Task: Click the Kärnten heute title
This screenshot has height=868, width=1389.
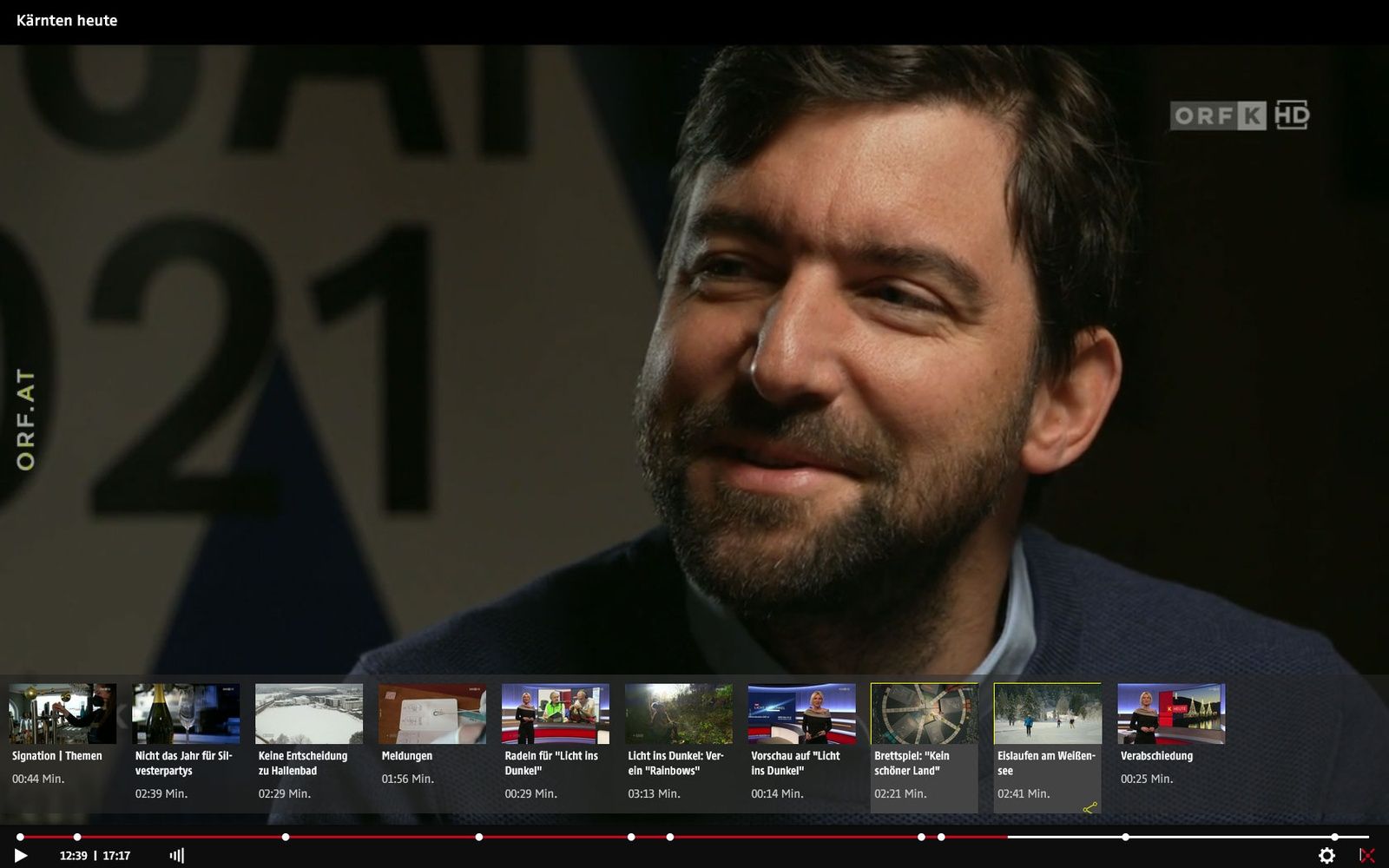Action: 67,21
